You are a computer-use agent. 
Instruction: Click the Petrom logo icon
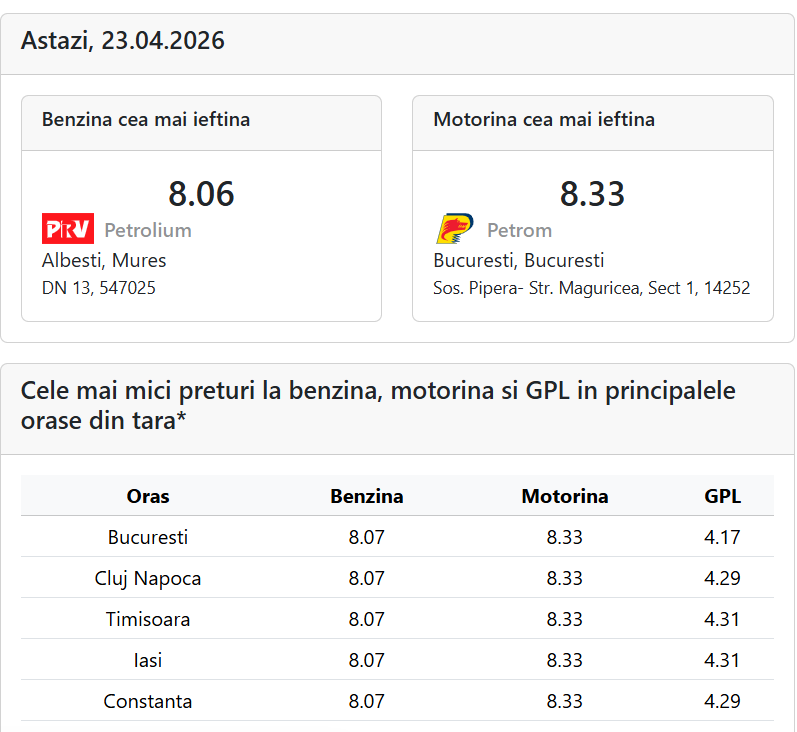tap(455, 229)
